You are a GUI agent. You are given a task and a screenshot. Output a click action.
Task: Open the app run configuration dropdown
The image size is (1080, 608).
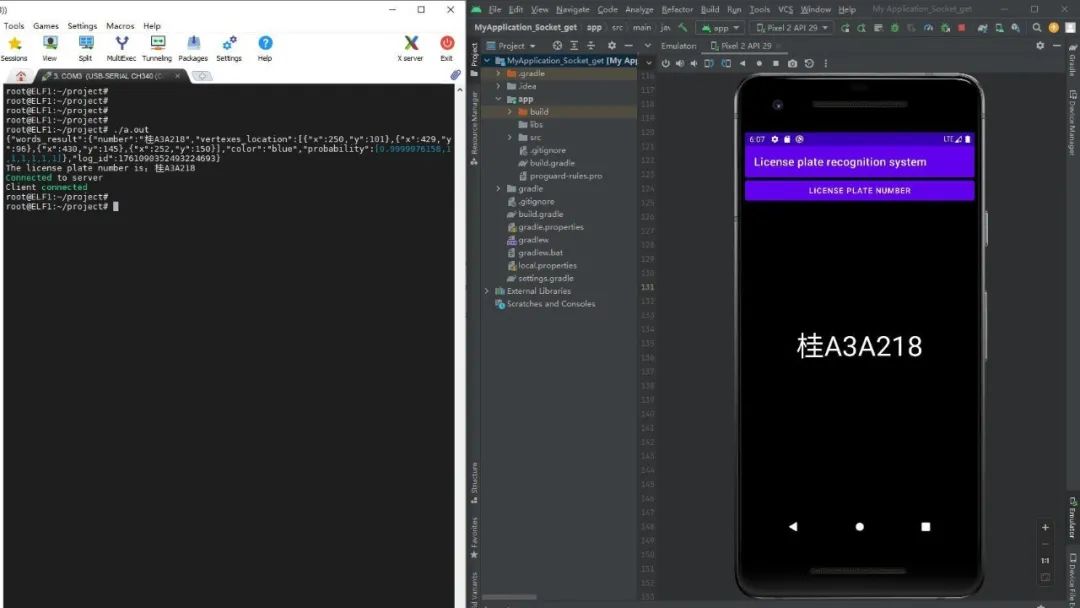pos(720,28)
